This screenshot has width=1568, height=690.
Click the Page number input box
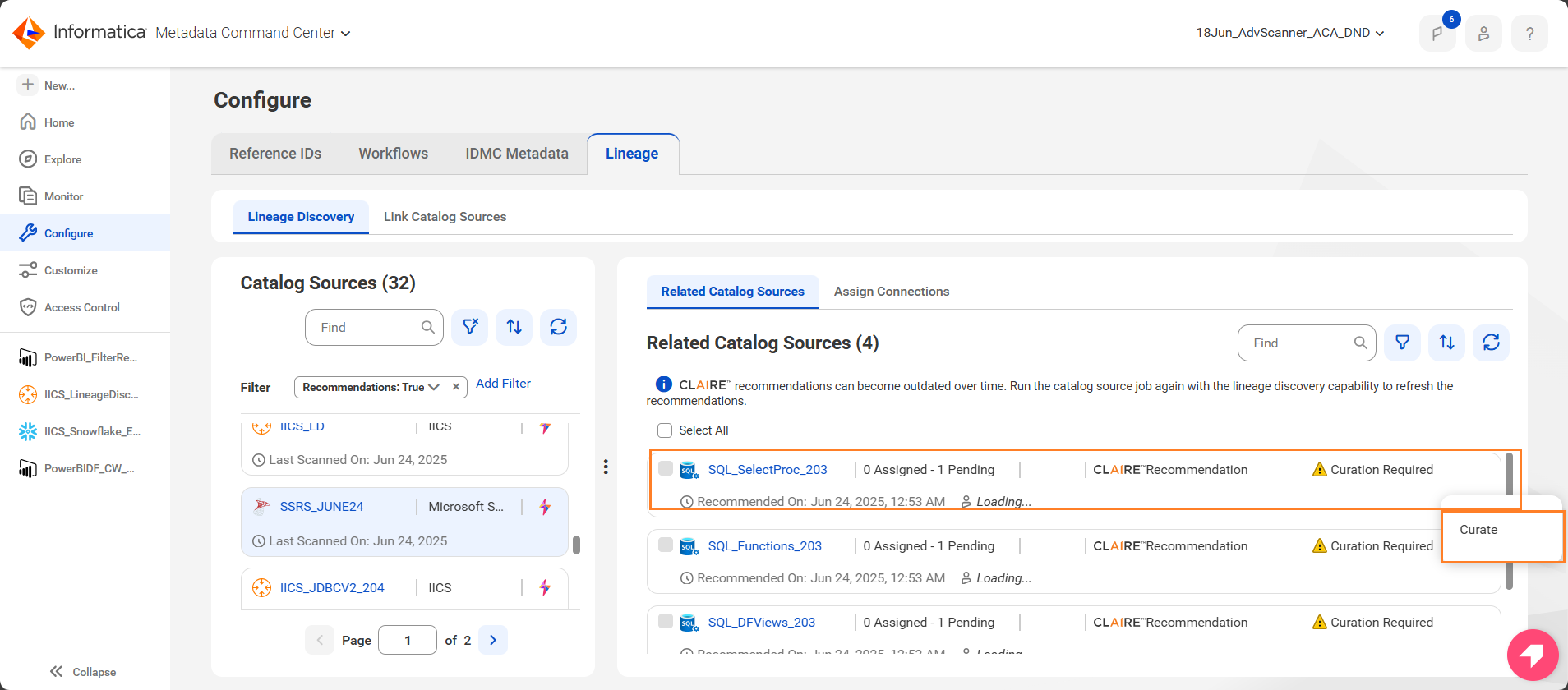408,640
